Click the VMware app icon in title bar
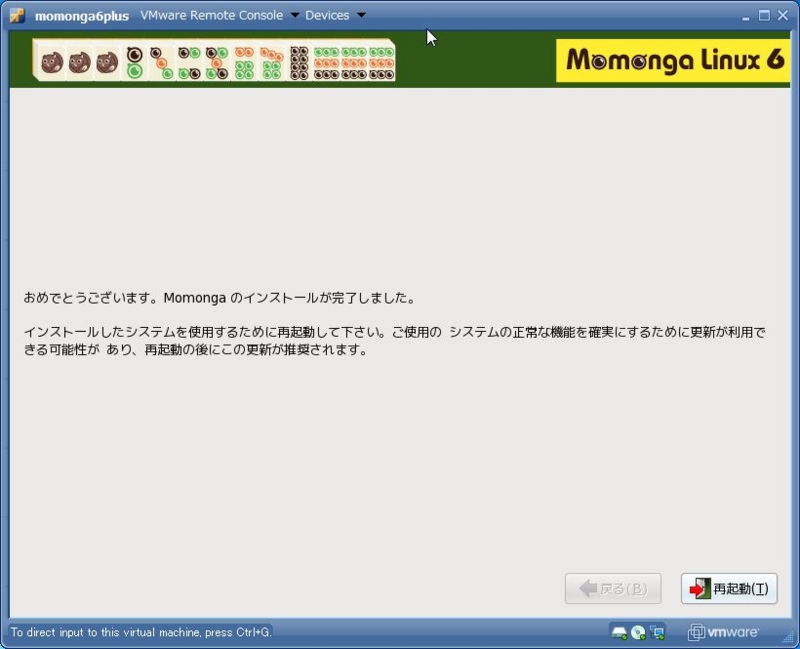This screenshot has height=649, width=800. point(17,15)
